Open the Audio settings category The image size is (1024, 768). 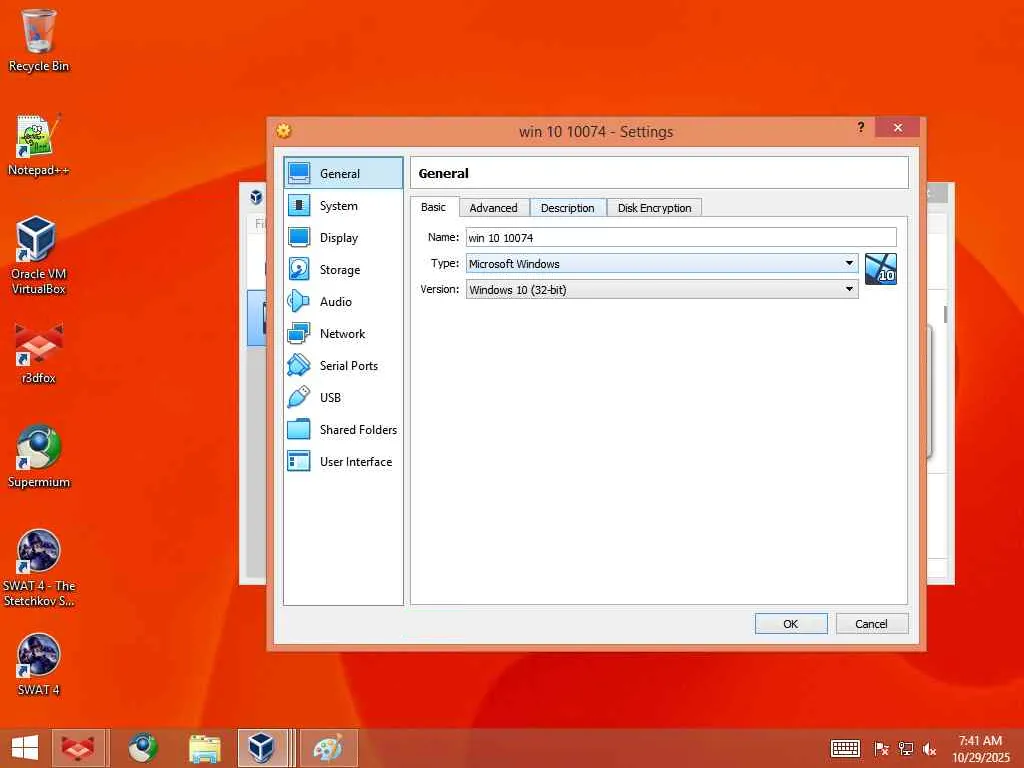(344, 302)
